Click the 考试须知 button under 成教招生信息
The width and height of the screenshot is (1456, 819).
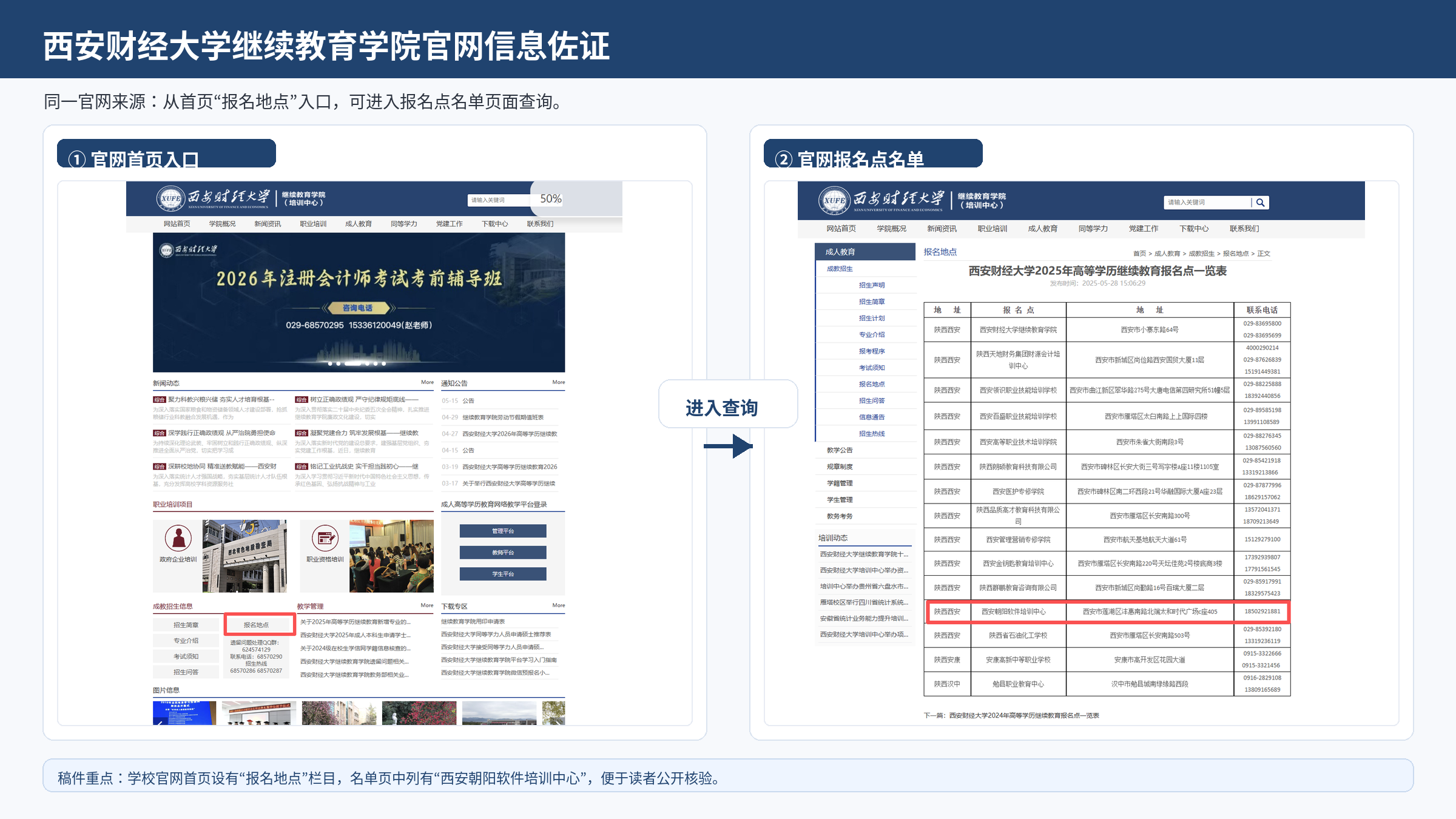[x=186, y=656]
